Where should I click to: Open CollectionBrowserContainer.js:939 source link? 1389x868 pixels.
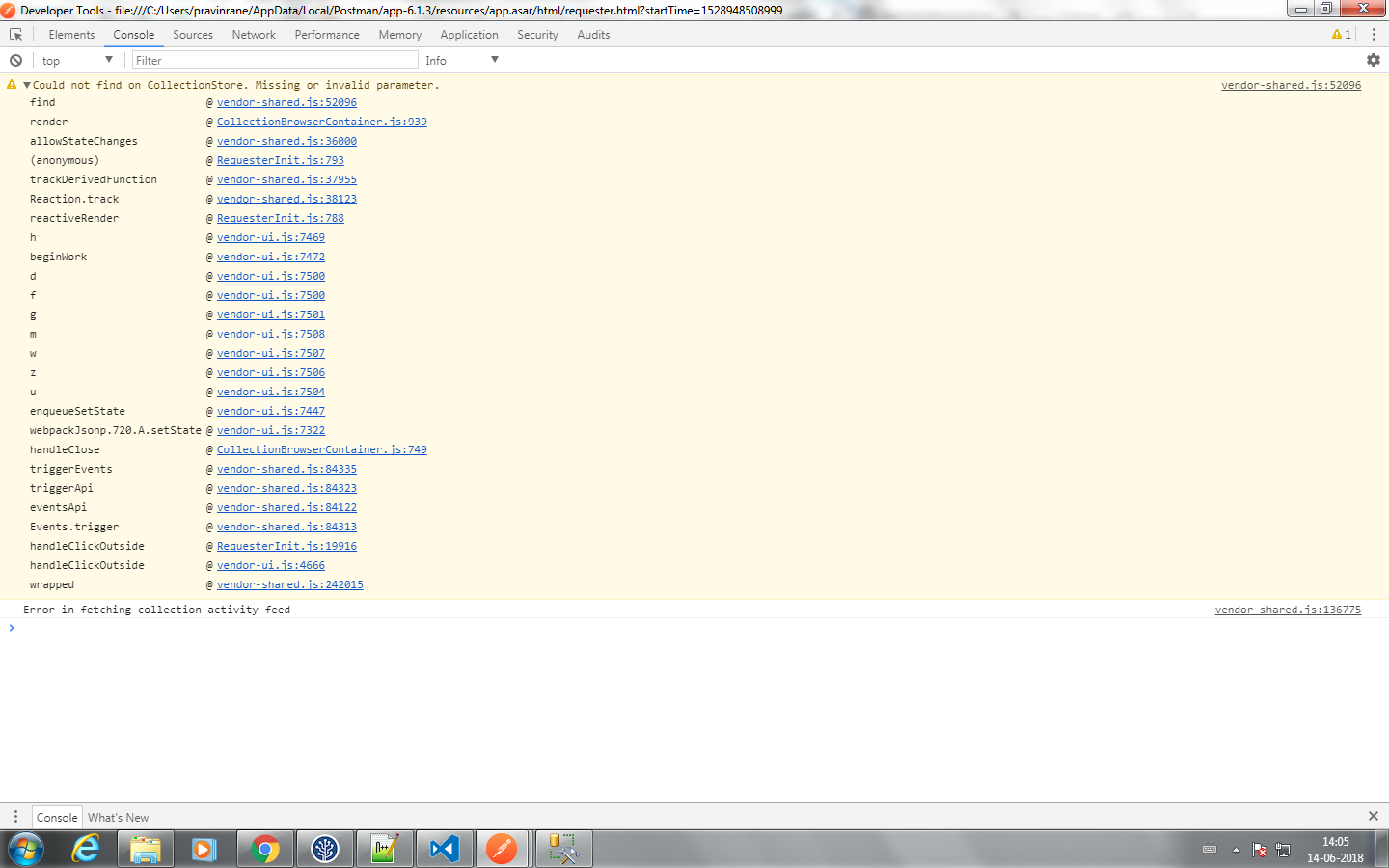pos(321,122)
